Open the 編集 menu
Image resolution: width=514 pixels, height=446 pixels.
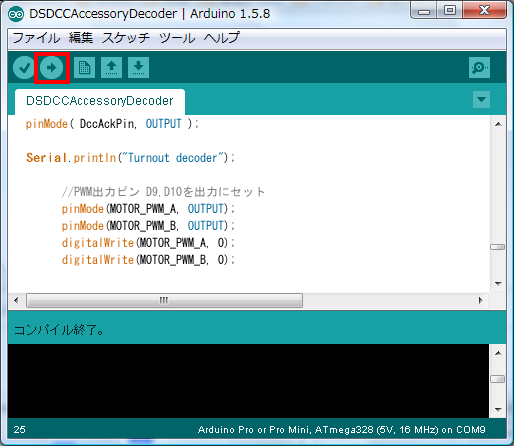pos(81,38)
